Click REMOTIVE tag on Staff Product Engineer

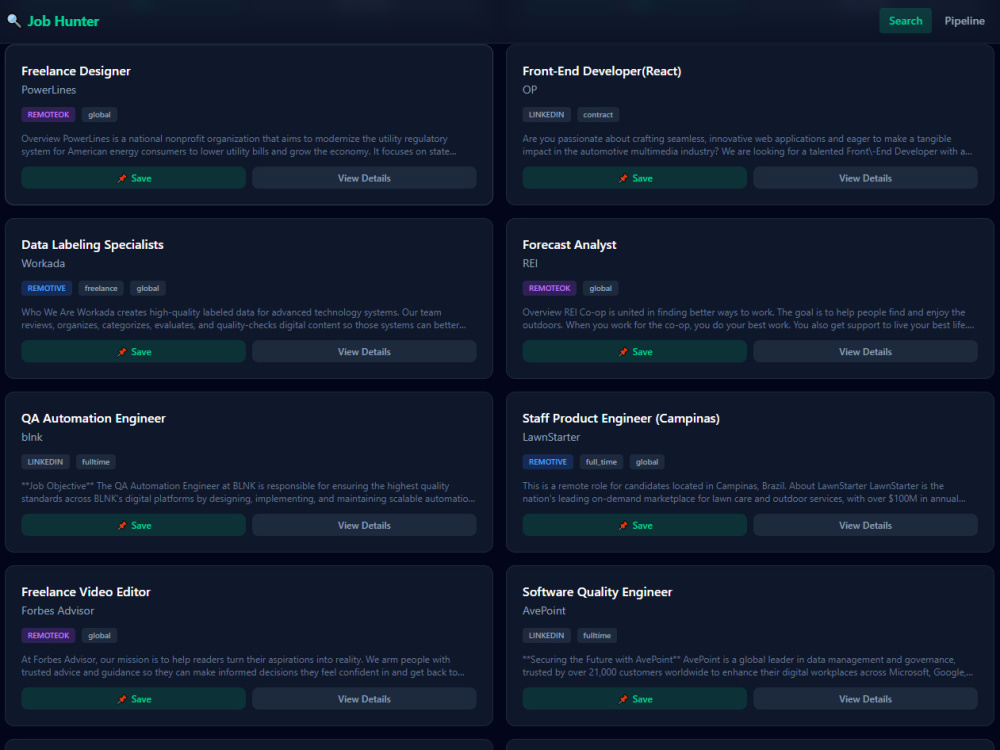coord(548,462)
